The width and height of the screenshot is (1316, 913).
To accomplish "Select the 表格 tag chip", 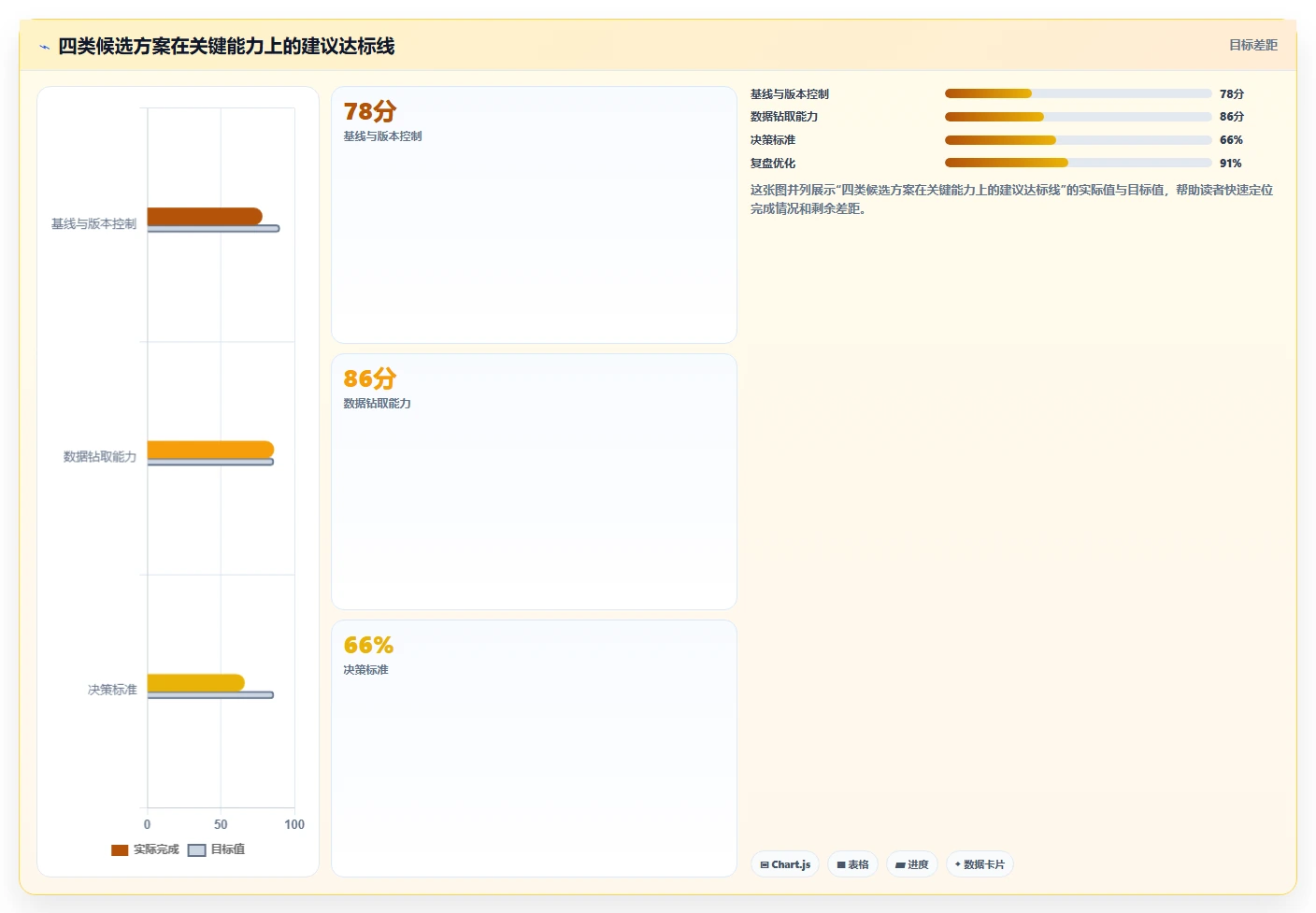I will click(x=852, y=864).
